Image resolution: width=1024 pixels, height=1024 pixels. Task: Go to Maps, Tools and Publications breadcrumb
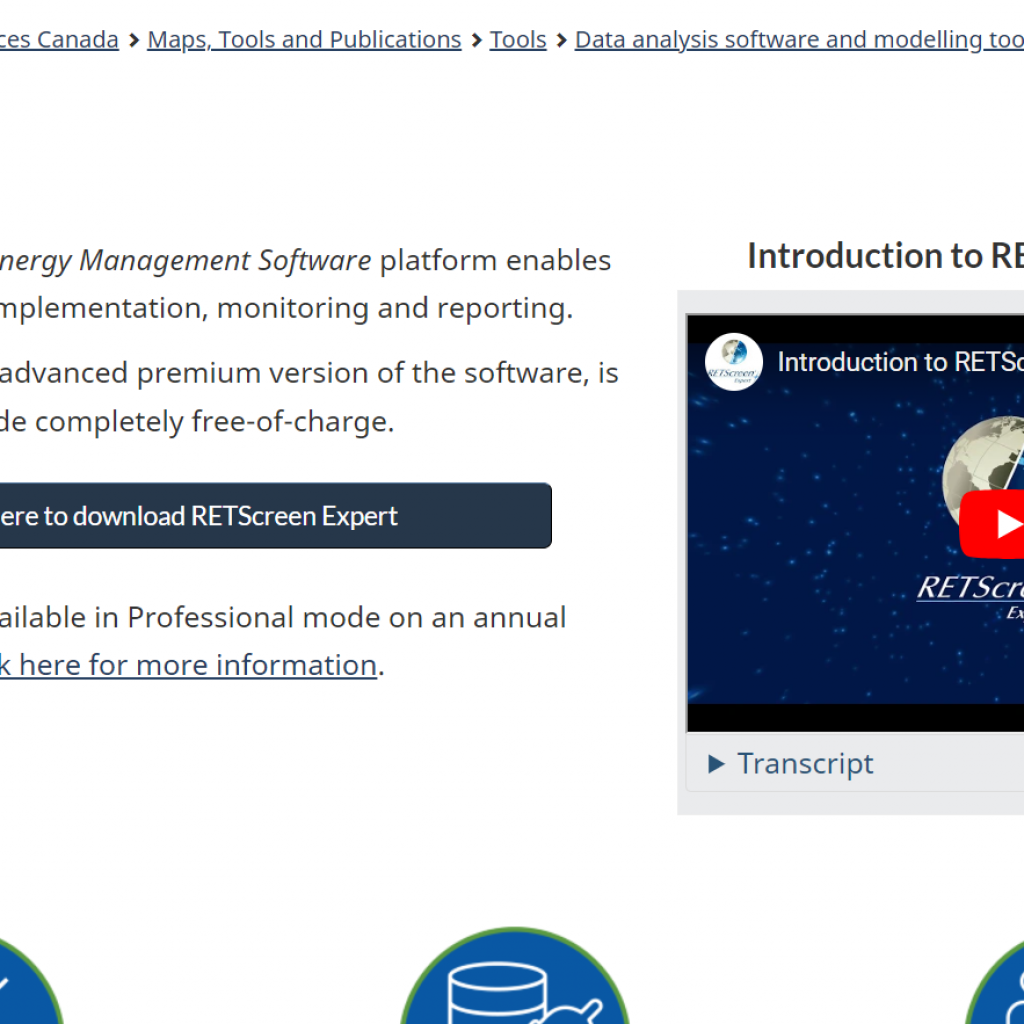[304, 40]
